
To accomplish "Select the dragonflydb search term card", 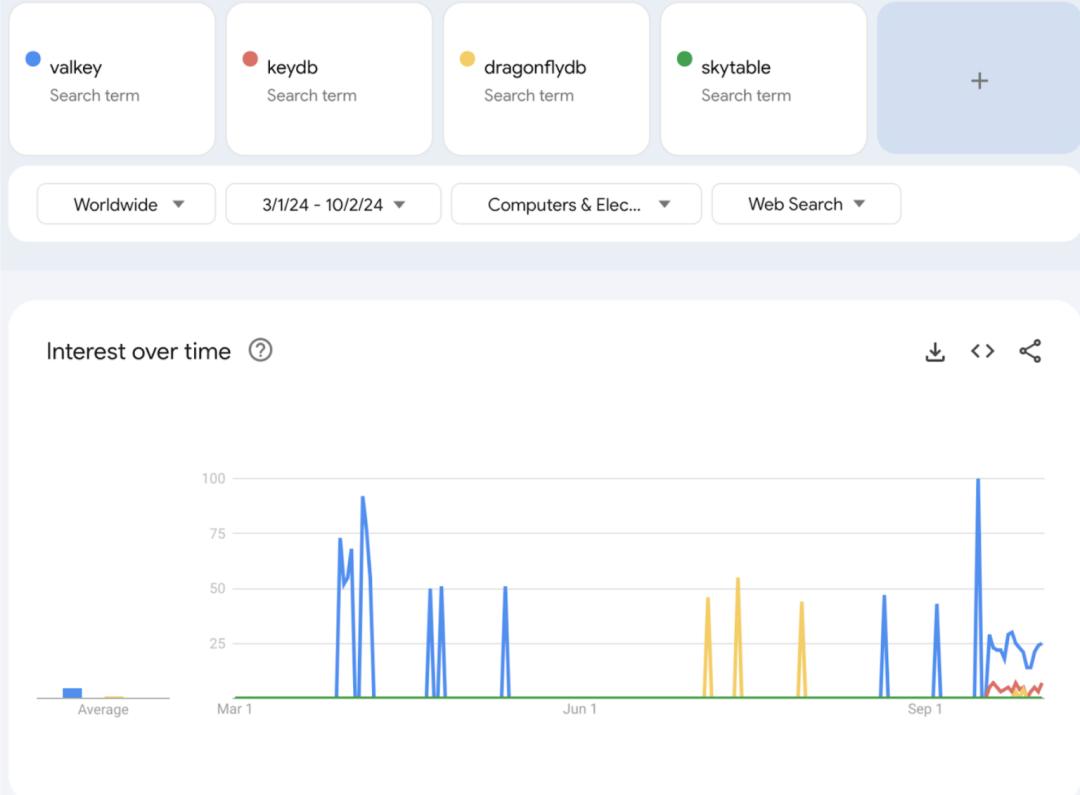I will point(546,79).
